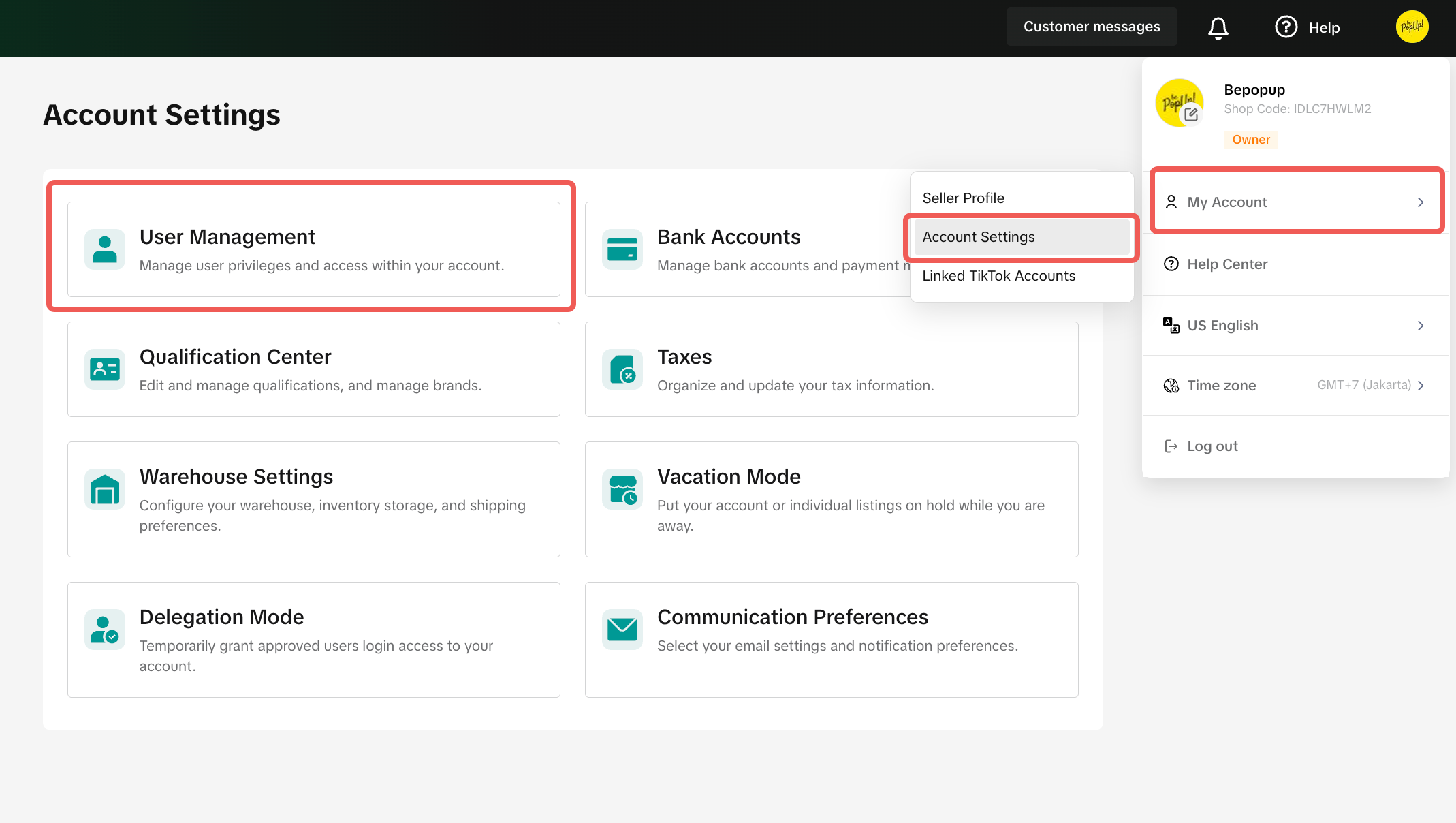Click the Taxes document icon

point(622,369)
